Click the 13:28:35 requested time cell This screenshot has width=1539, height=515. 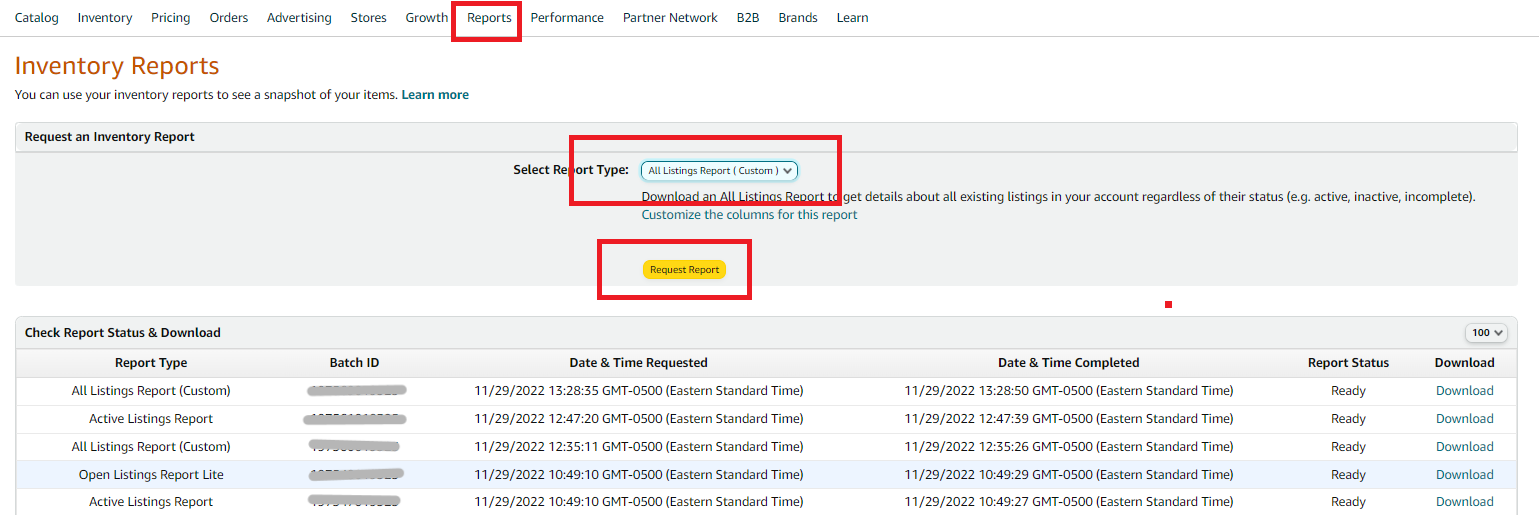click(x=638, y=391)
